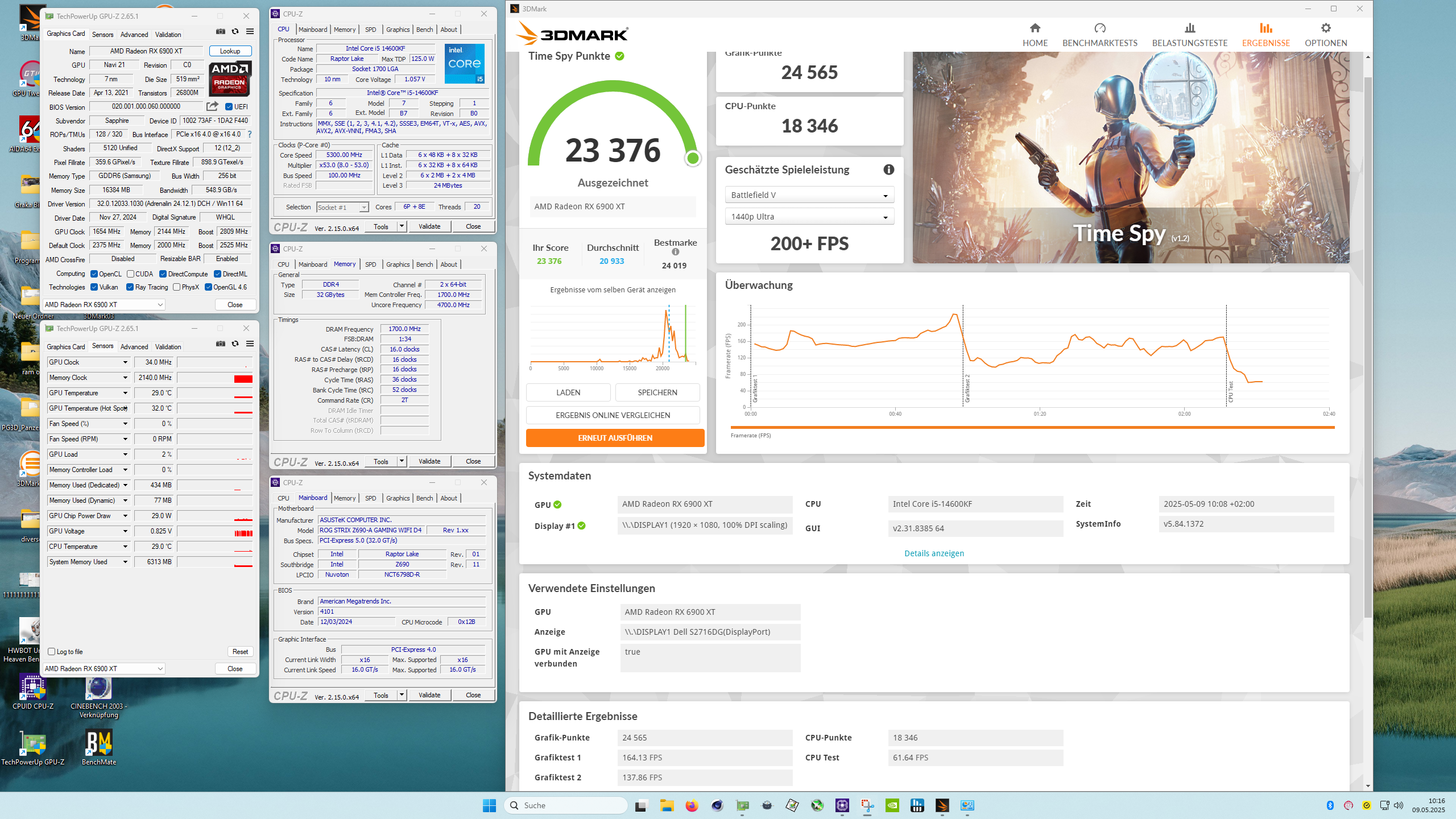This screenshot has height=819, width=1456.
Task: Expand Memory Clock sensor dropdown
Action: tap(125, 378)
